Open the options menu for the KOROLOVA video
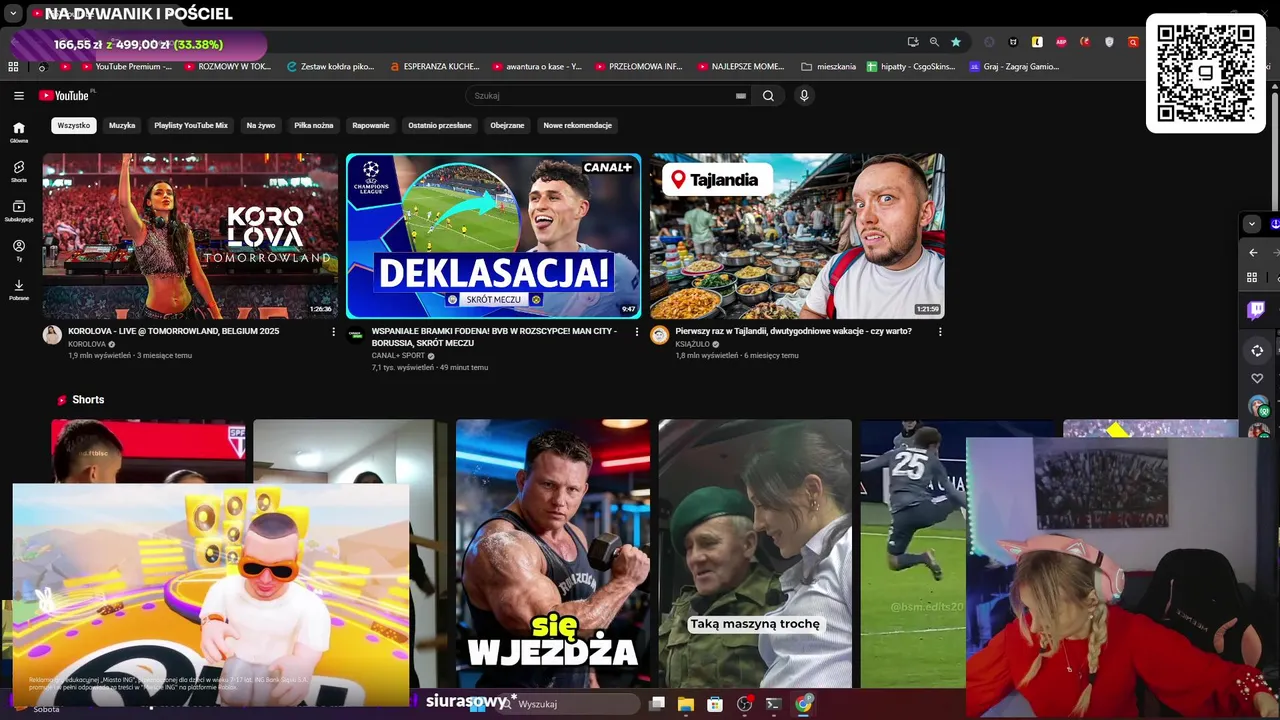The height and width of the screenshot is (720, 1280). (334, 332)
